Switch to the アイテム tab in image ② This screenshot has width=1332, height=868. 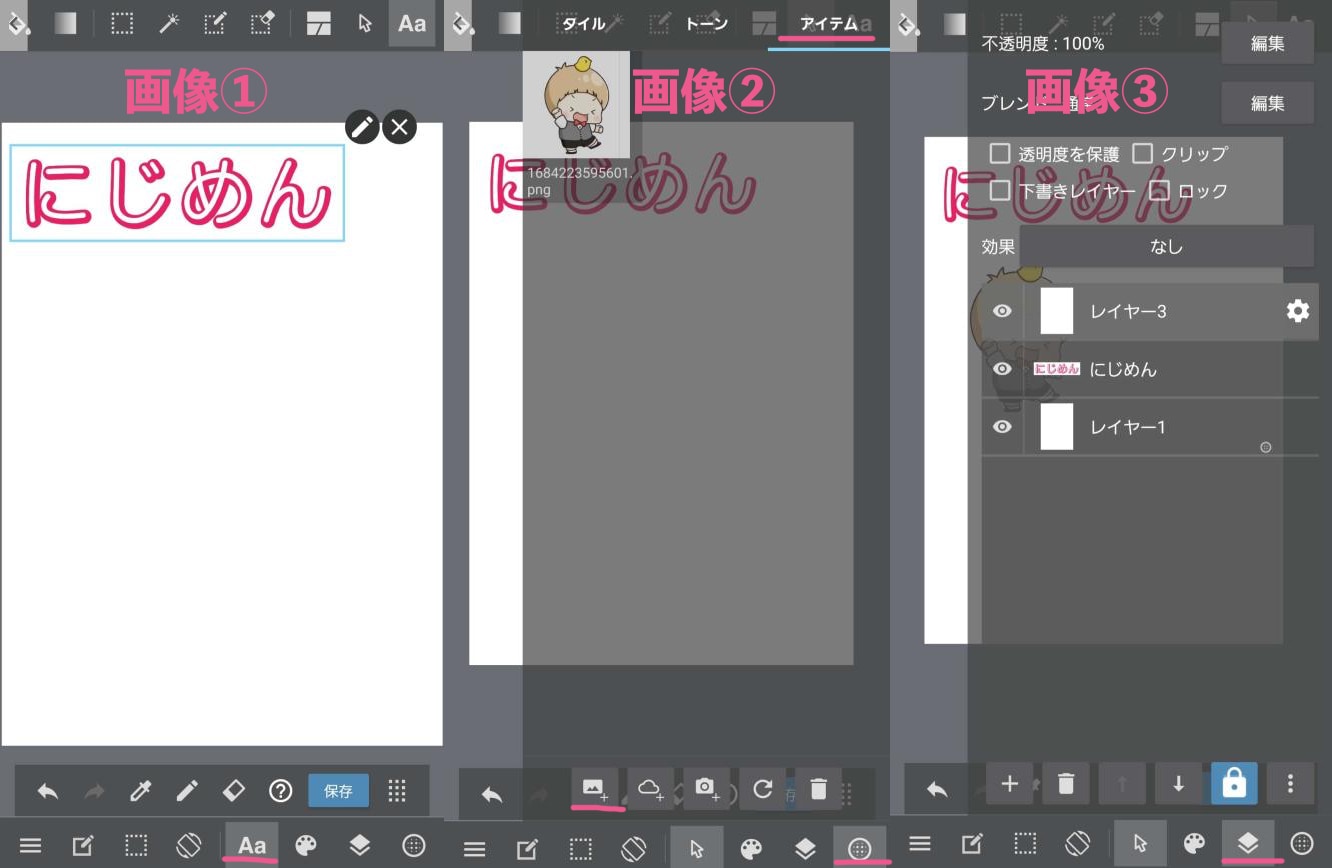[x=829, y=23]
